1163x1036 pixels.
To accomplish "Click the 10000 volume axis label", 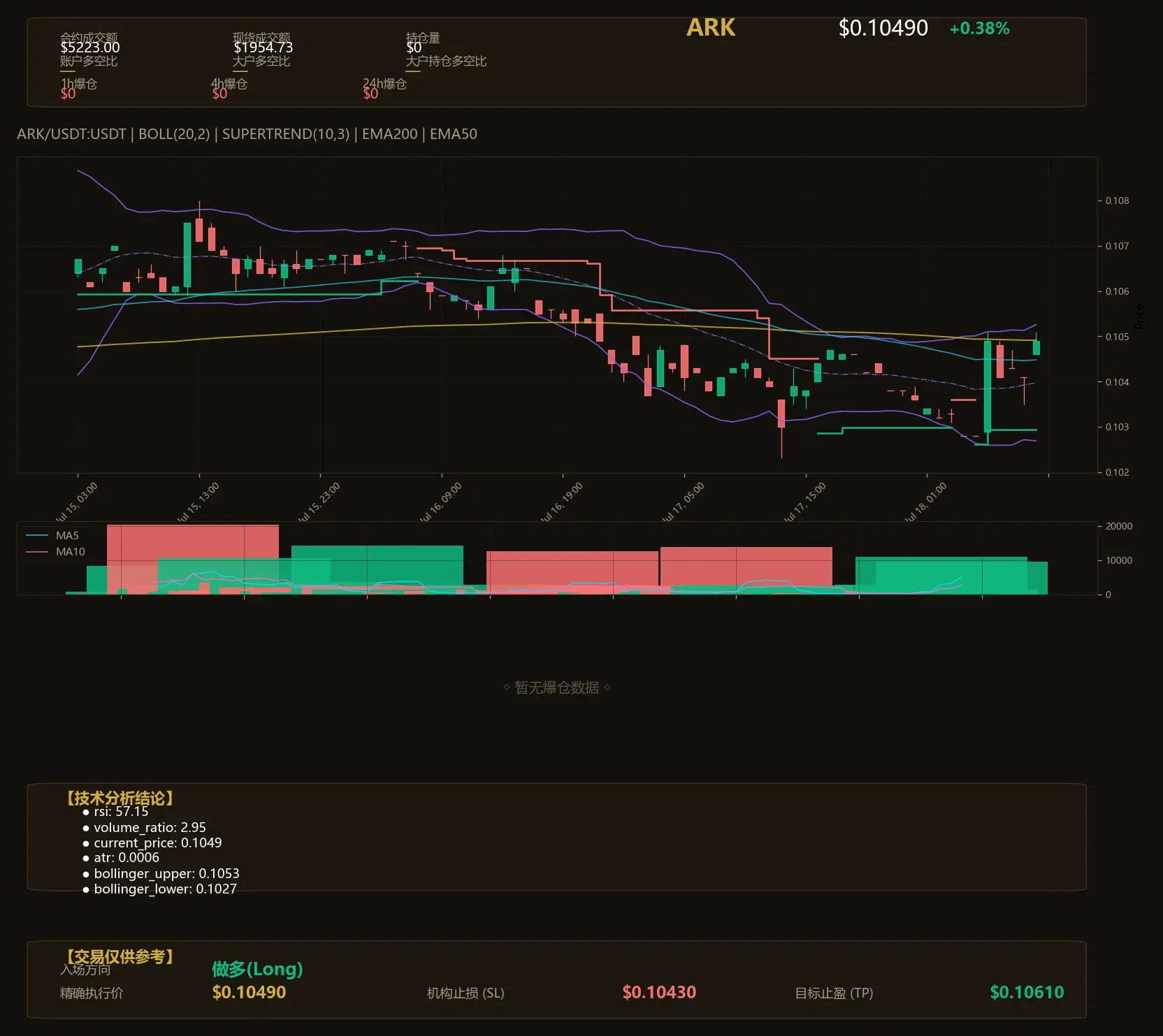I will click(1118, 560).
